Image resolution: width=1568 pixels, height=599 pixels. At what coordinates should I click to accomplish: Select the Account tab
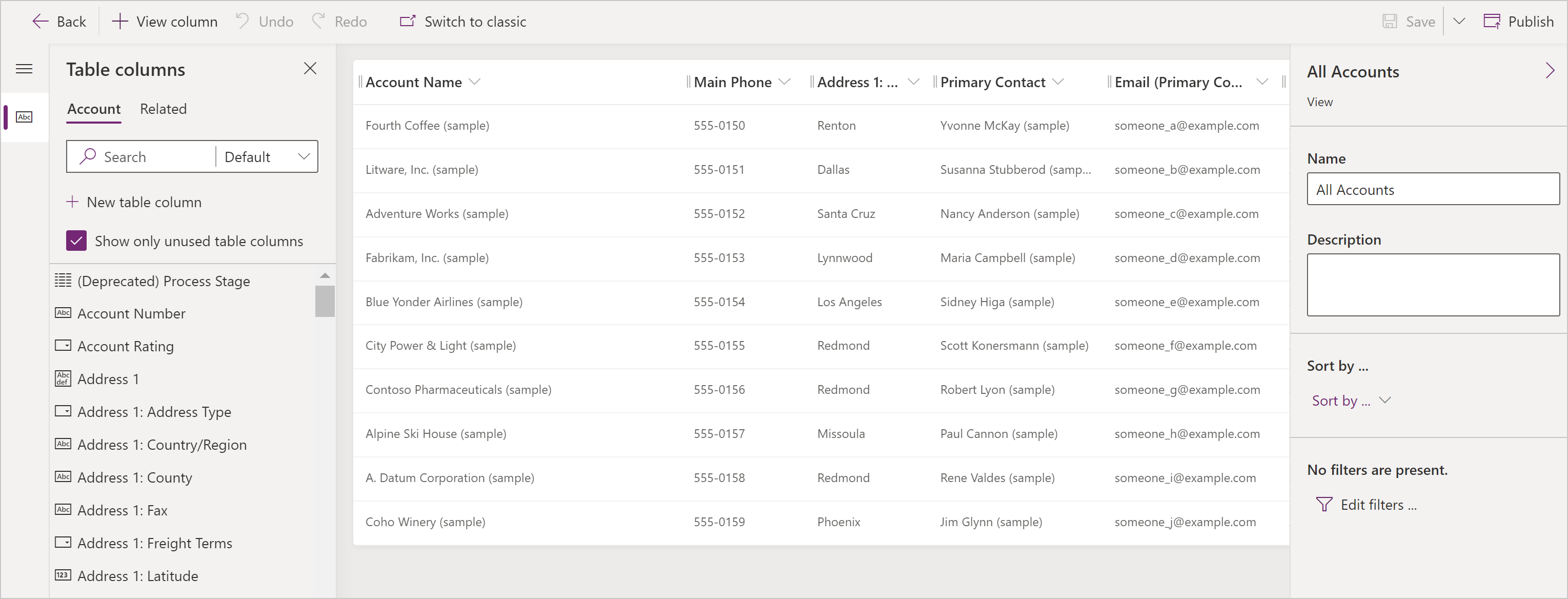93,108
